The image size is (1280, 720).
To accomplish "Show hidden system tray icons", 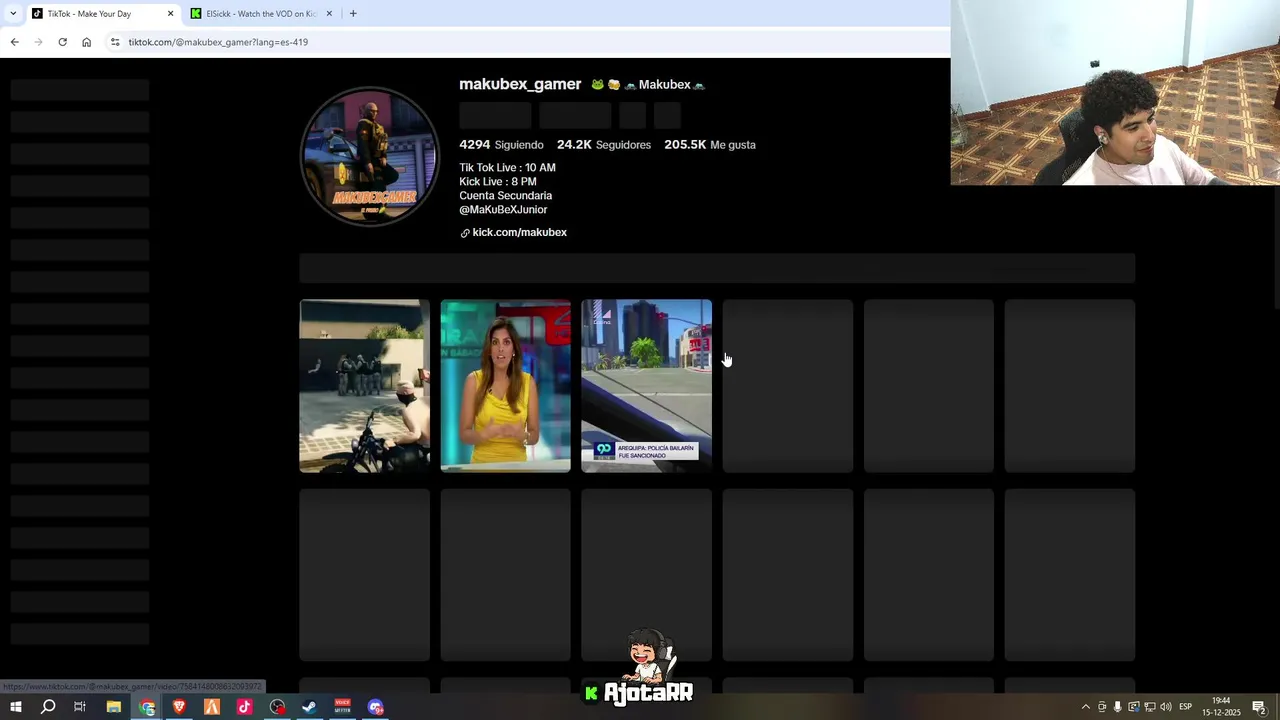I will point(1086,707).
